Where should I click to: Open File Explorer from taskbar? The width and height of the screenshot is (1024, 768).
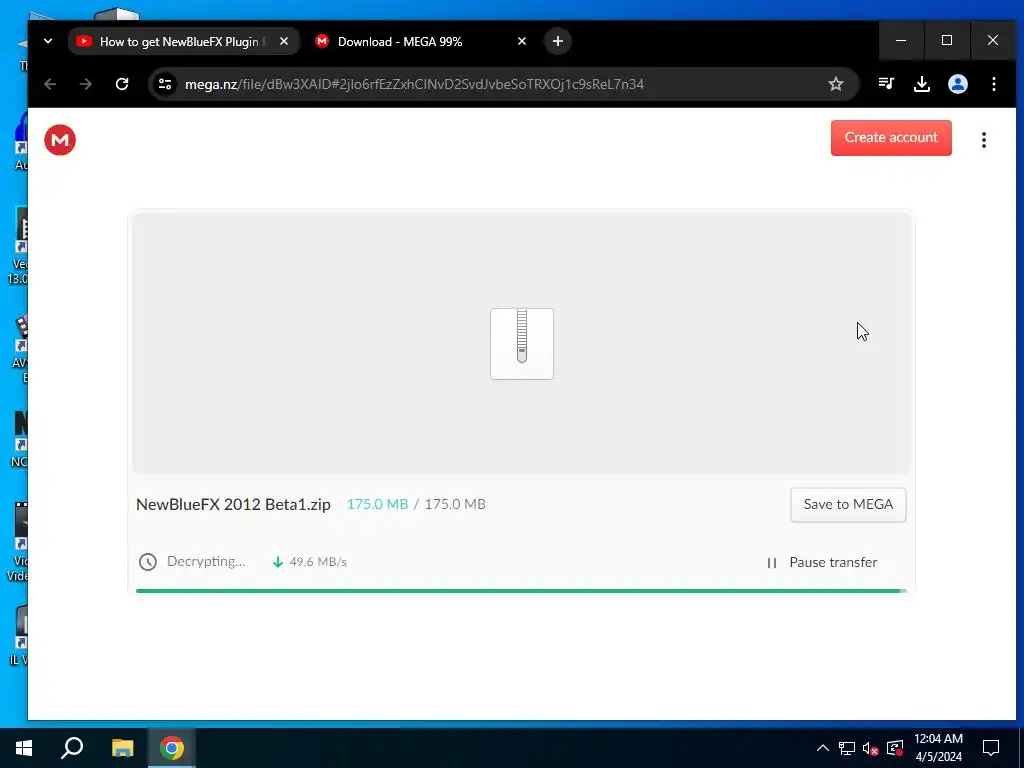[x=122, y=748]
